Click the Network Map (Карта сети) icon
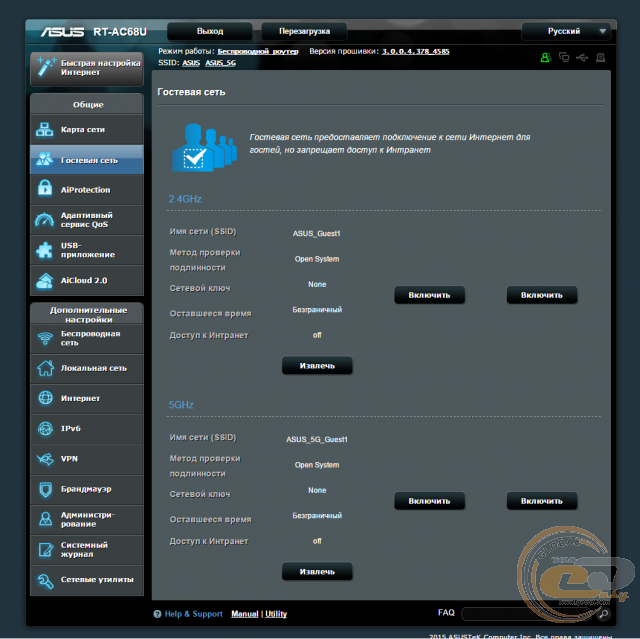The image size is (640, 639). (x=44, y=130)
